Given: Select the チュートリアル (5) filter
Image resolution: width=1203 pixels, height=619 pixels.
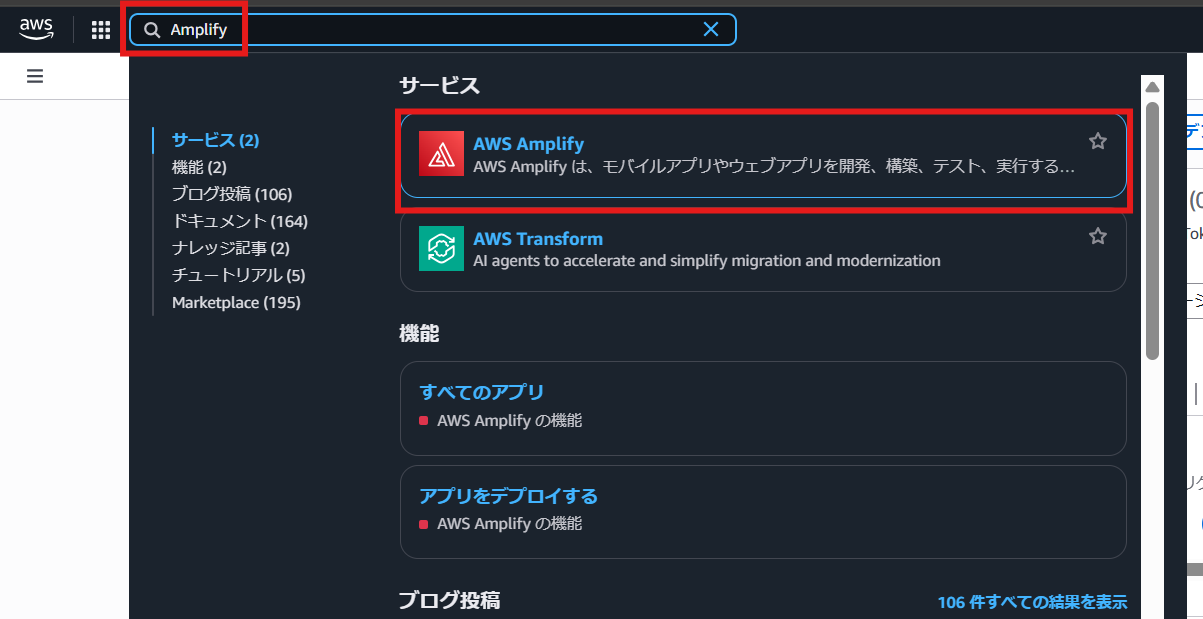Looking at the screenshot, I should coord(239,275).
